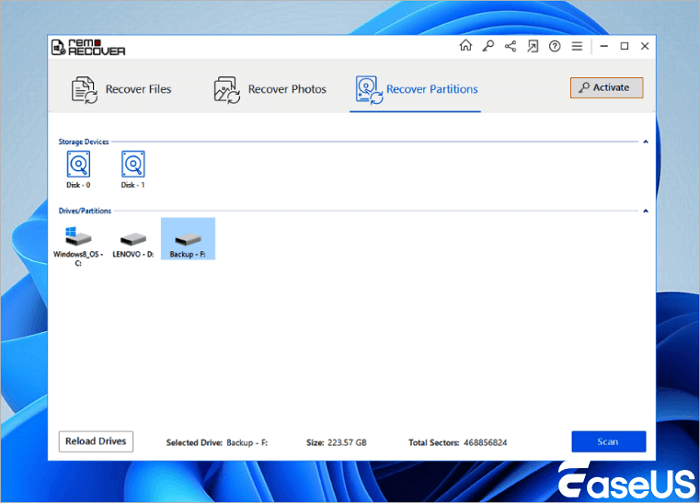Screen dimensions: 700x503
Task: Click the 'Total Sectors: 468856824' text
Action: 458,443
